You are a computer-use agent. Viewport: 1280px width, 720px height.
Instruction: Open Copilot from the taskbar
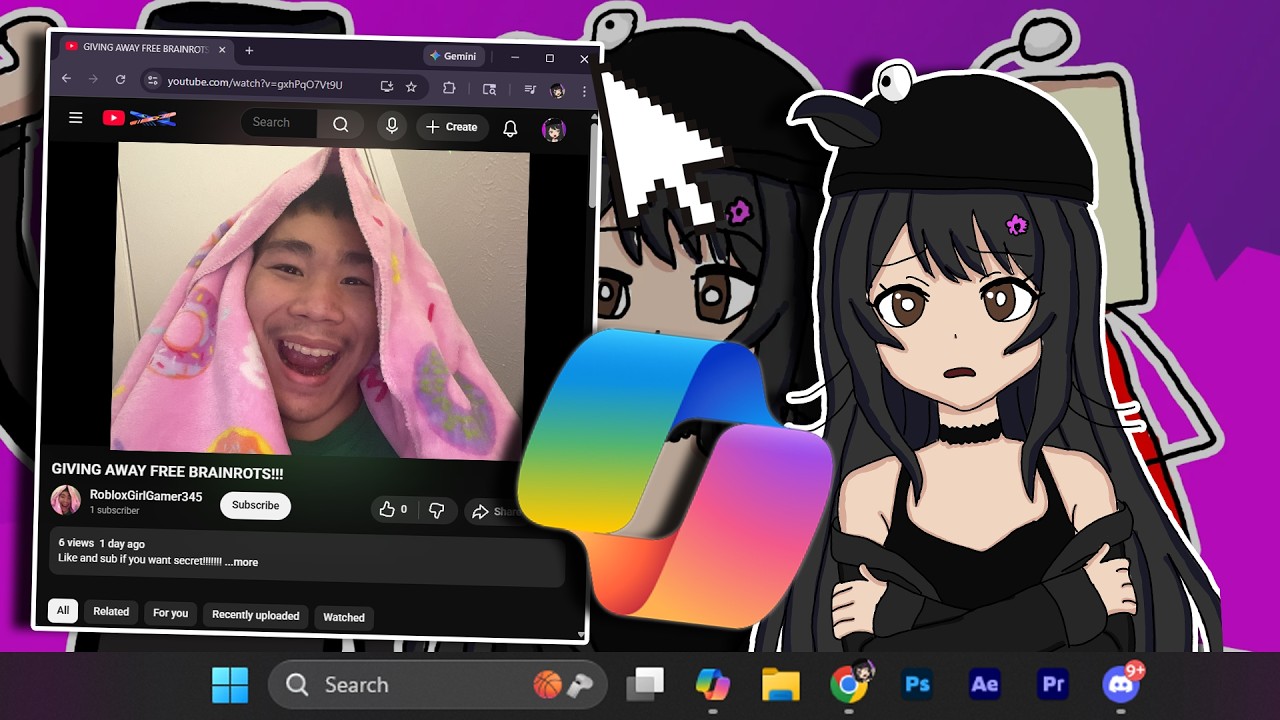[x=713, y=685]
